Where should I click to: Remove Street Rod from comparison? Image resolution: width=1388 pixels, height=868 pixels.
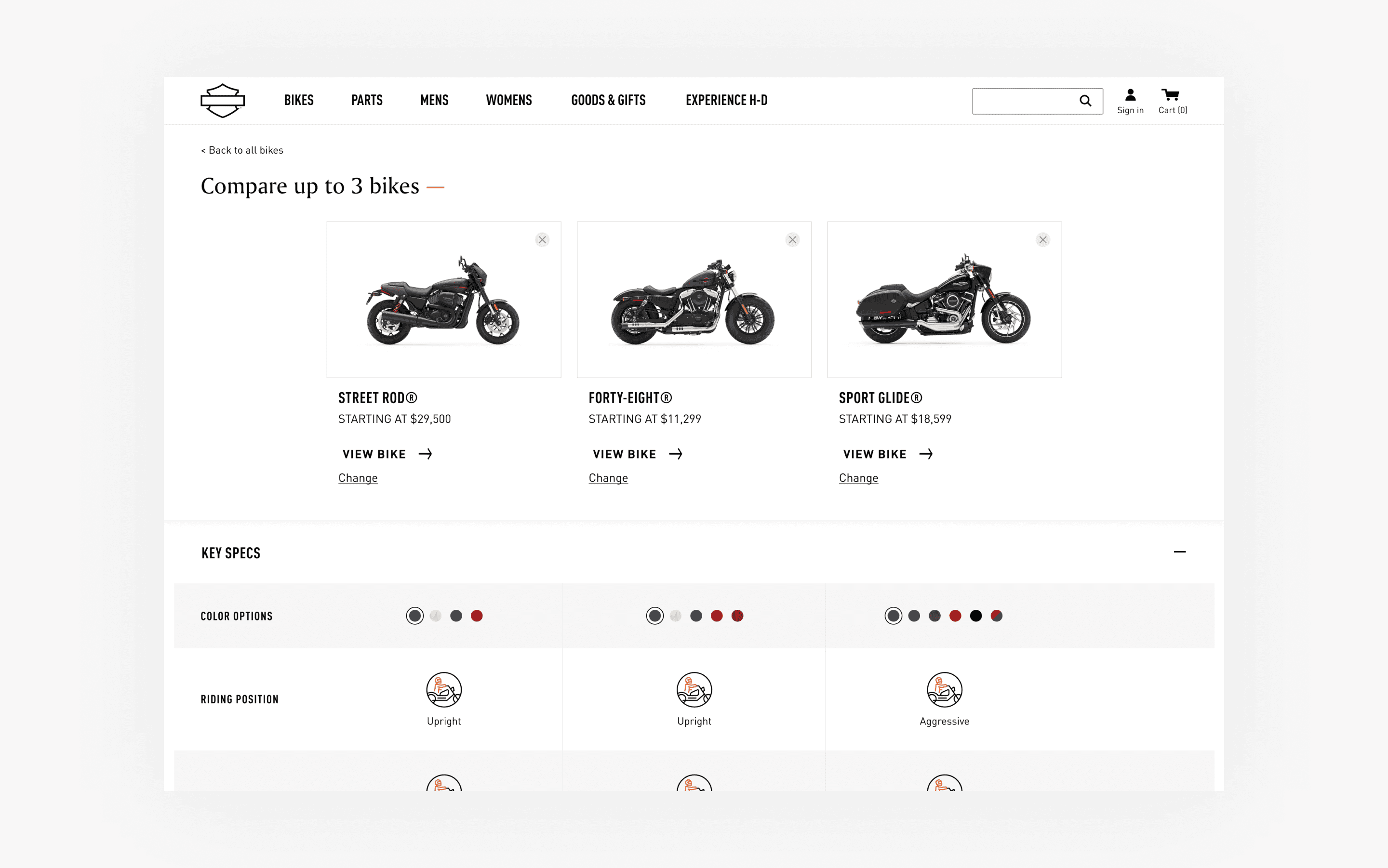(542, 240)
